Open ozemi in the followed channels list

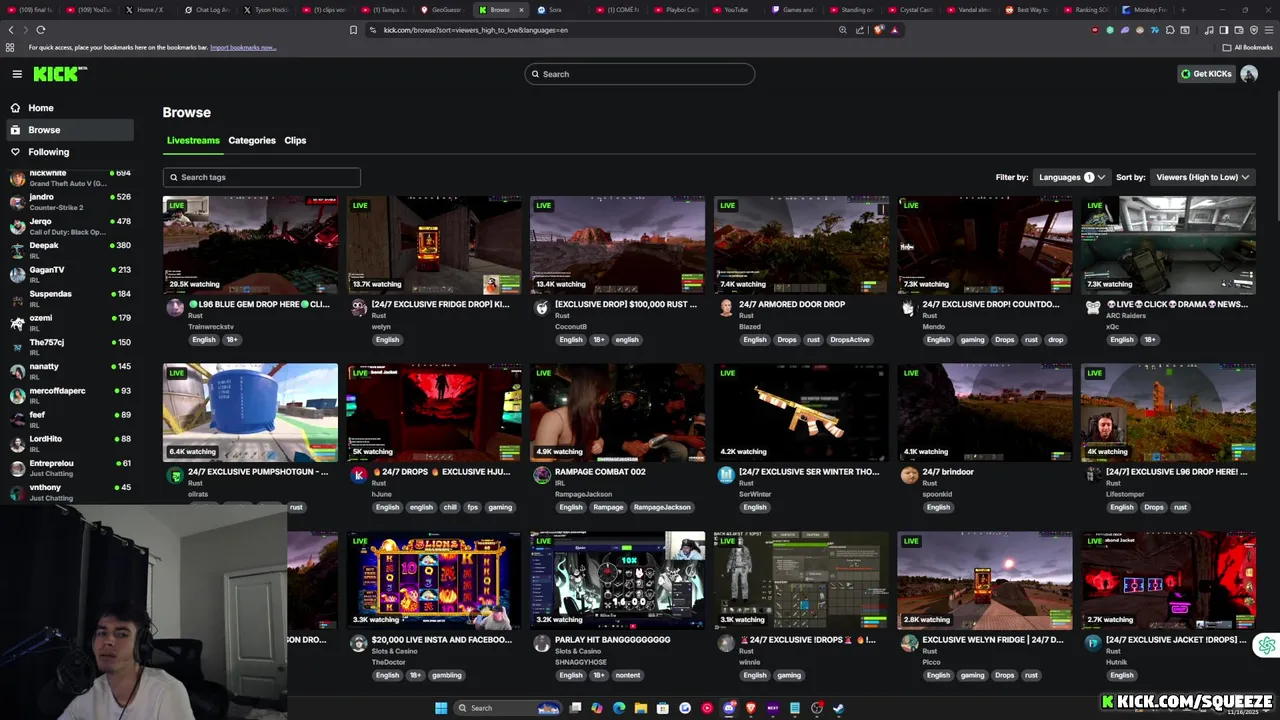tap(70, 322)
